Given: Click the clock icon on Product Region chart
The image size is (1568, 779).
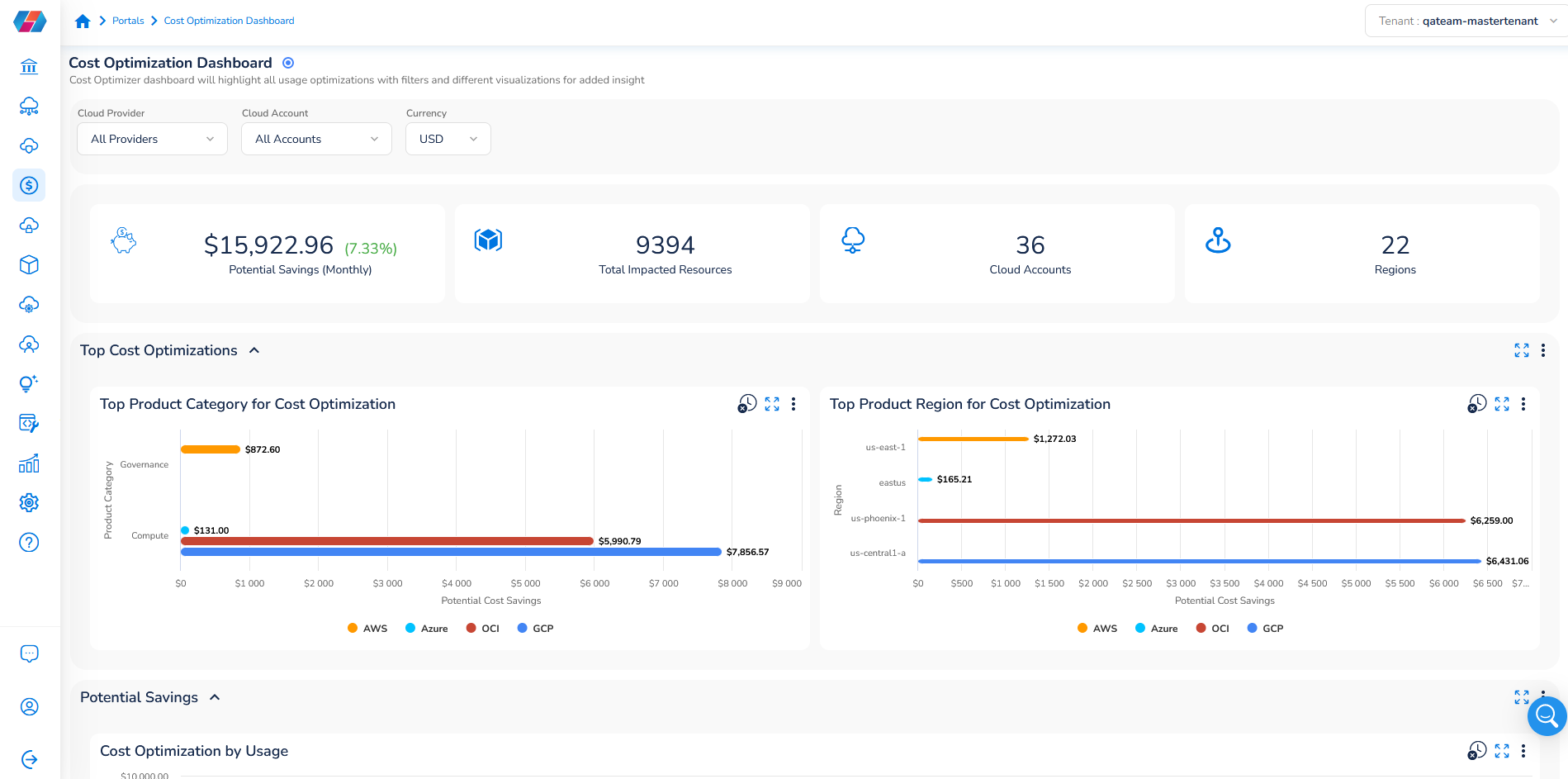Looking at the screenshot, I should click(x=1476, y=403).
